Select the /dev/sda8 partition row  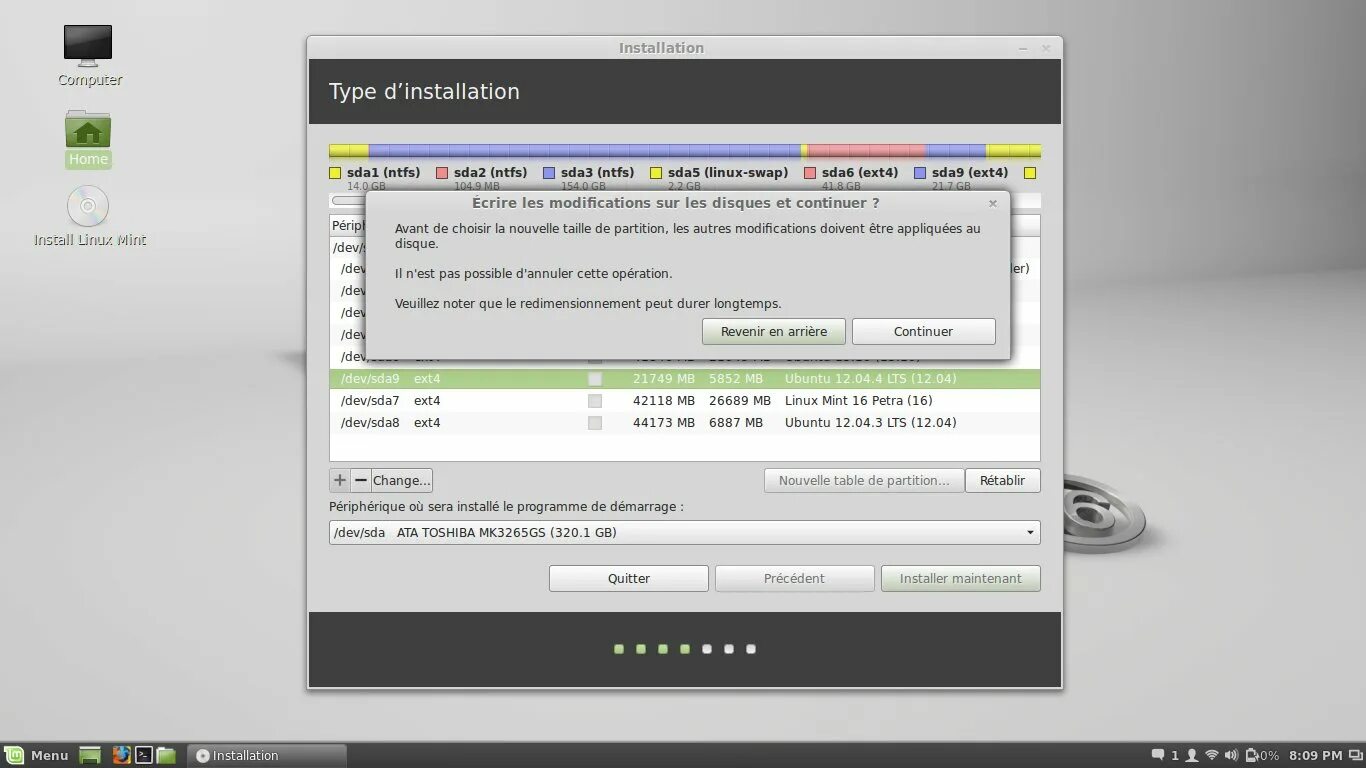point(685,423)
